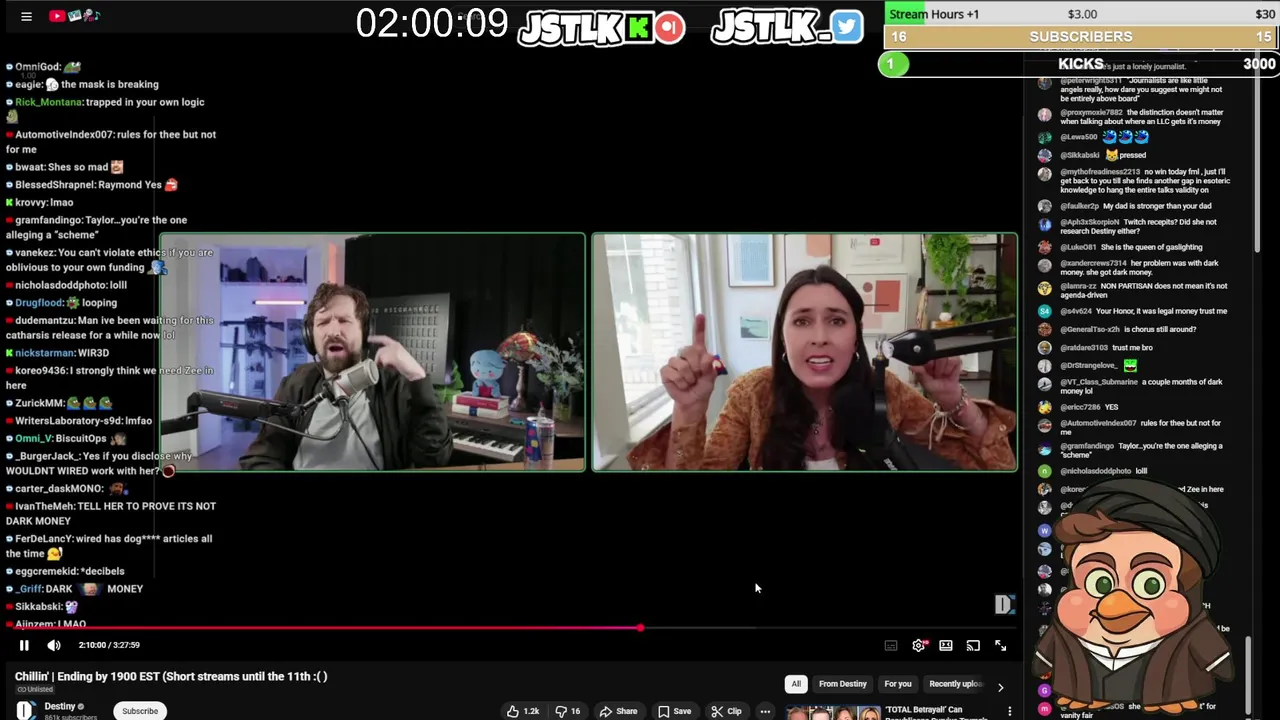
Task: Select the 'All' filter chip
Action: (796, 684)
